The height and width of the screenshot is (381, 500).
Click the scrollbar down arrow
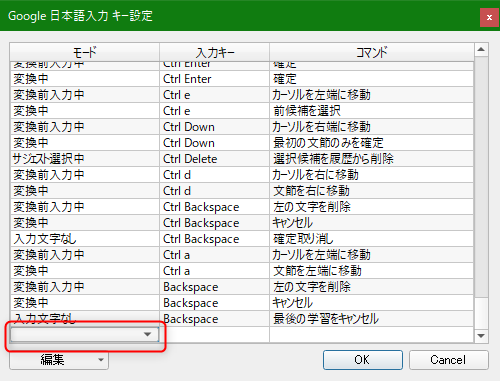click(481, 336)
